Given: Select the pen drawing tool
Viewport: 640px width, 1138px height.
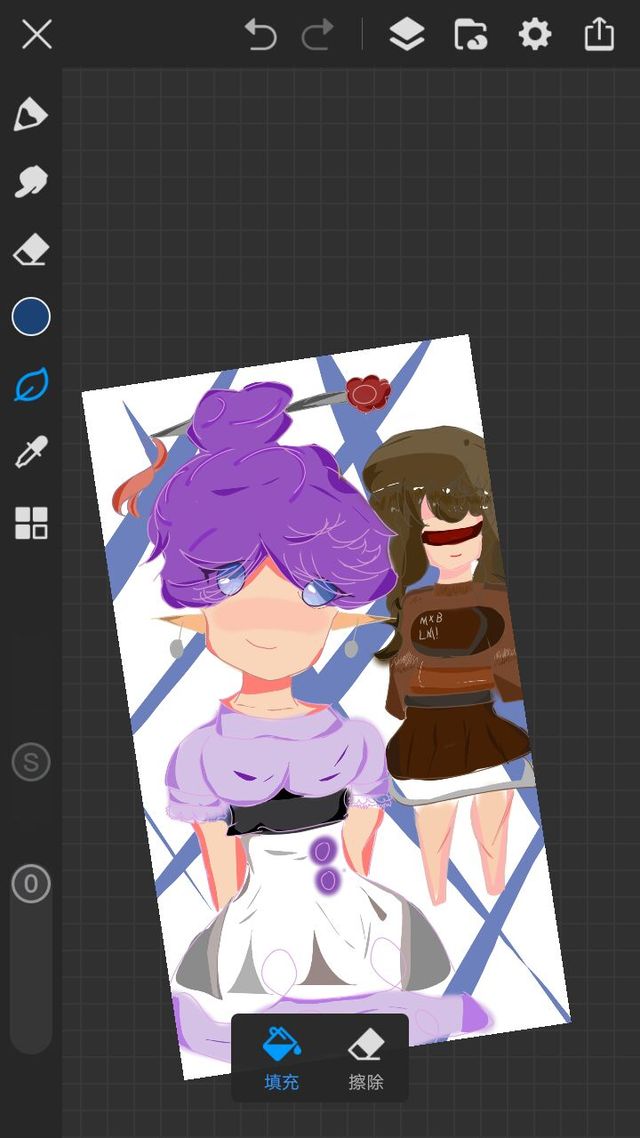Looking at the screenshot, I should 31,114.
